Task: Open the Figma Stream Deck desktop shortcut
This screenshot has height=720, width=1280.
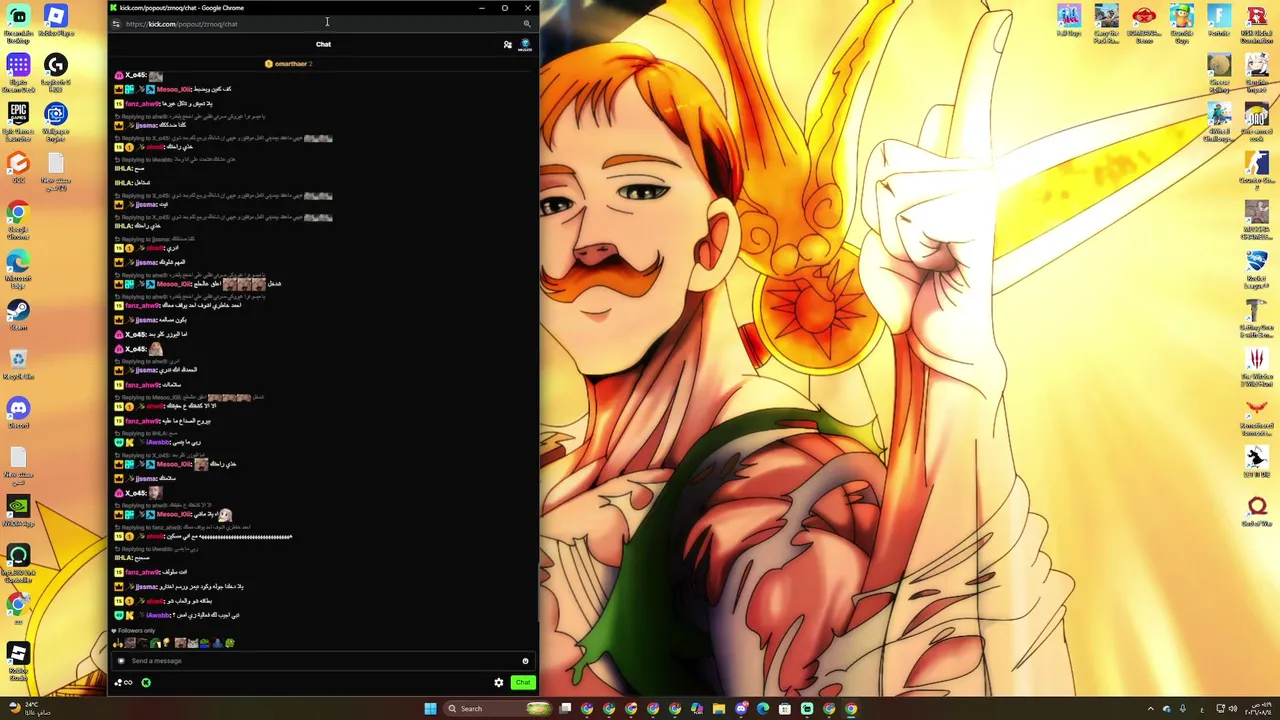Action: click(18, 72)
